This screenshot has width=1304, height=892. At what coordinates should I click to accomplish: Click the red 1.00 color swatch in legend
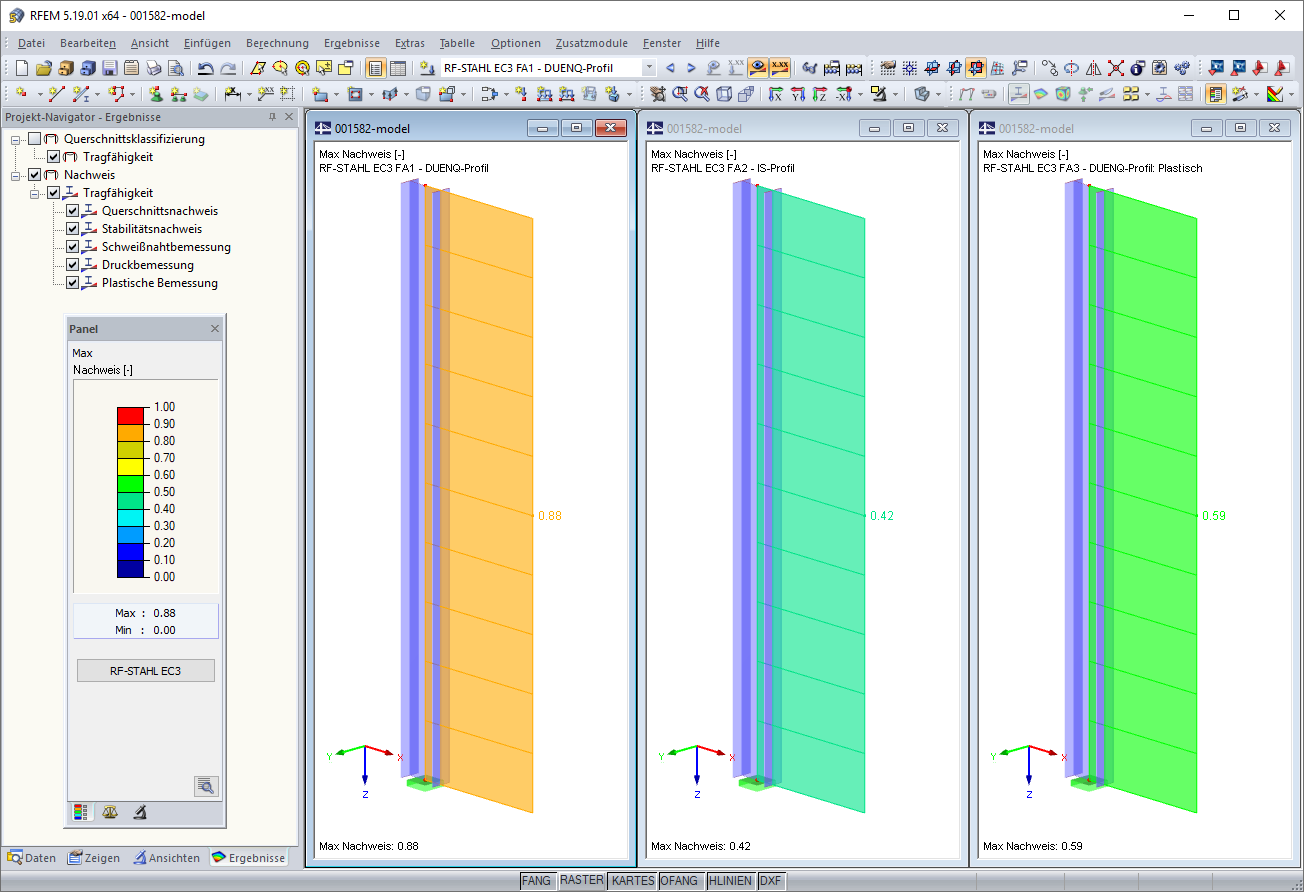[132, 416]
